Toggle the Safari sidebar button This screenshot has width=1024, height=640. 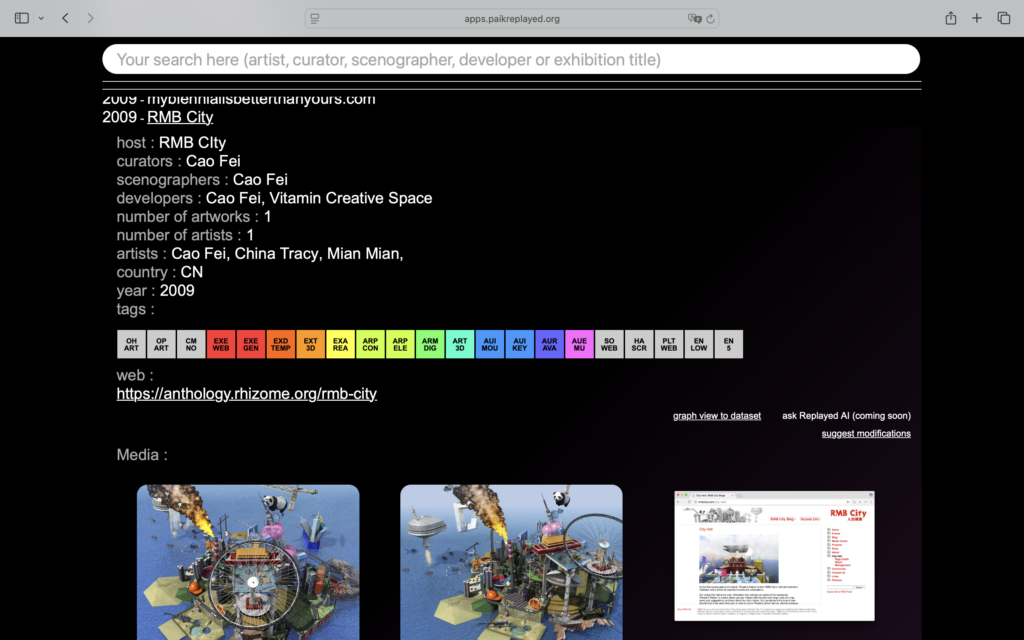coord(22,18)
